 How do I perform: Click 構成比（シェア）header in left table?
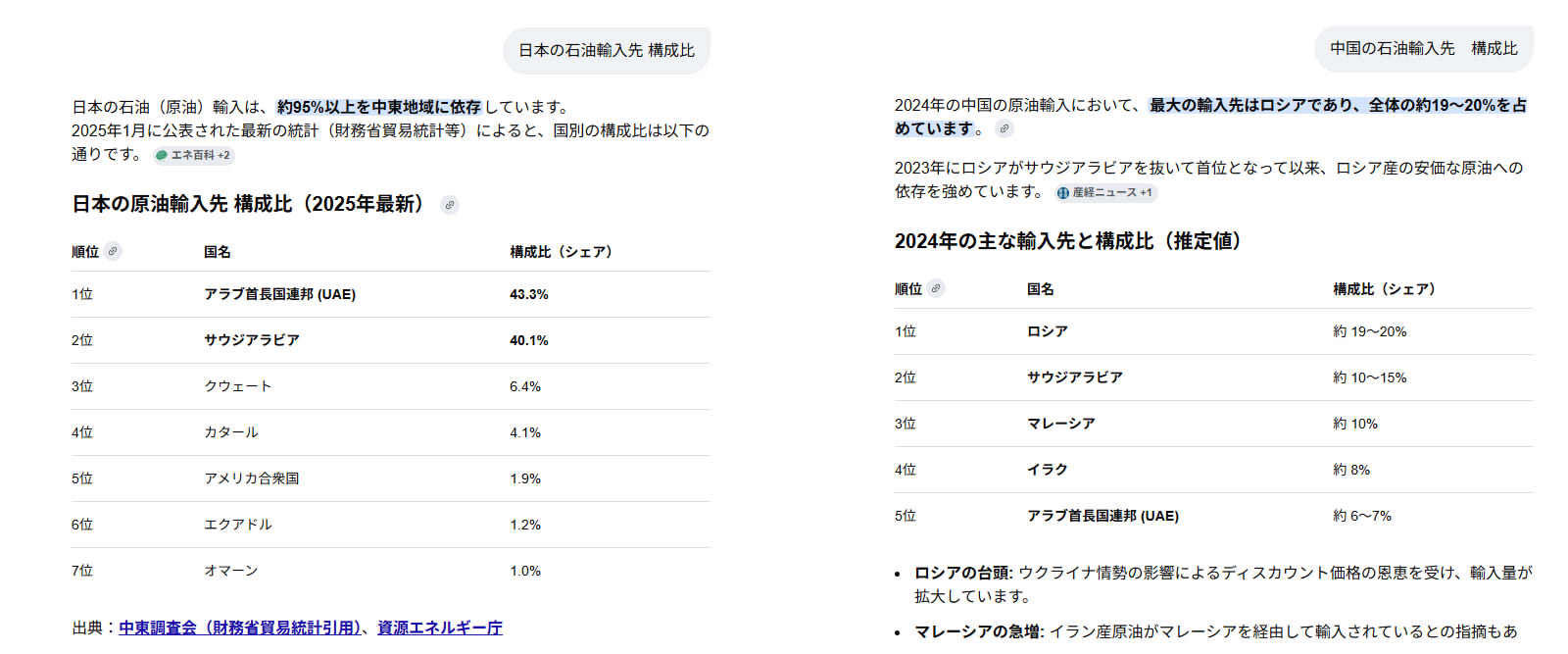(561, 252)
